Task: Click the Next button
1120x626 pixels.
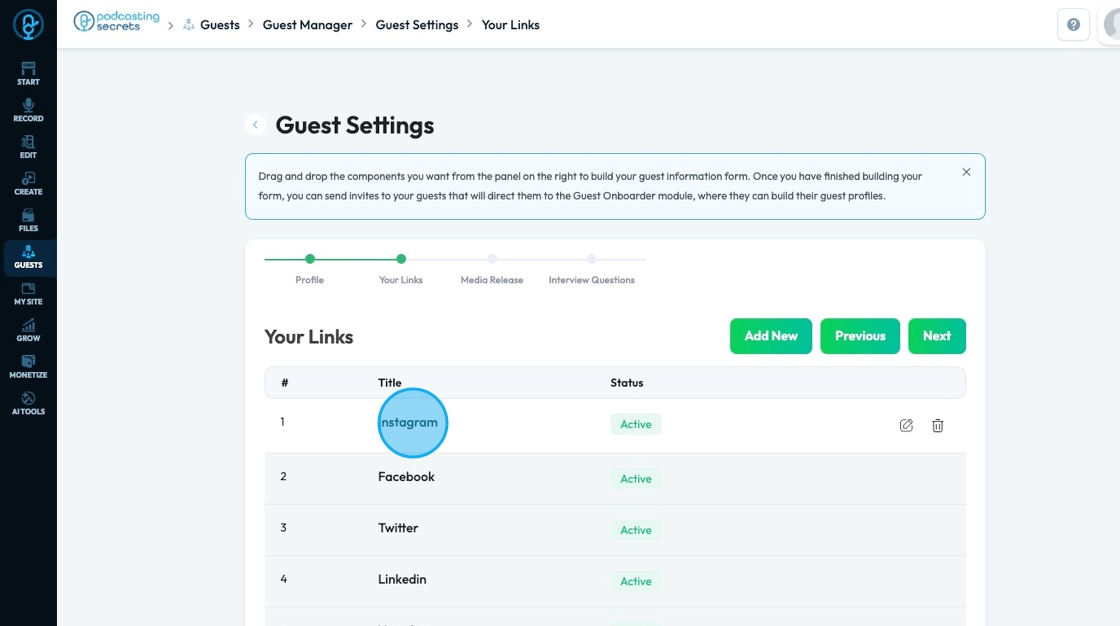Action: 937,336
